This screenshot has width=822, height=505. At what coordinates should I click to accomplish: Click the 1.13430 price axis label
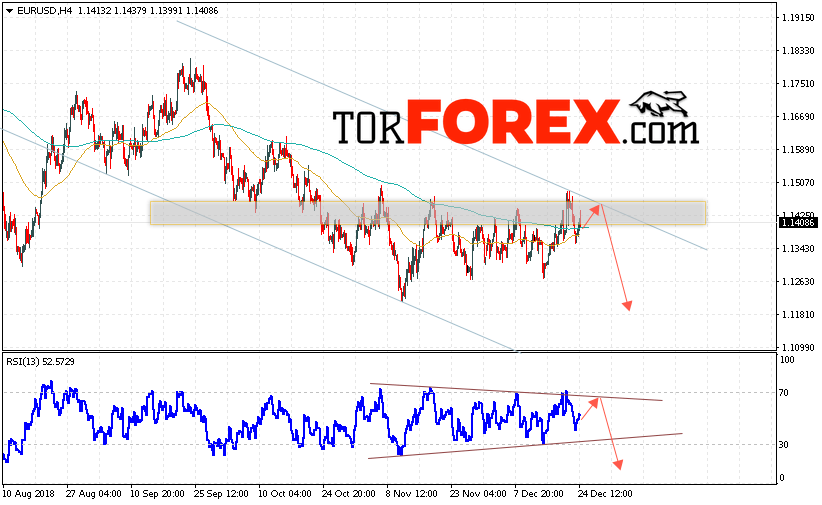[798, 249]
